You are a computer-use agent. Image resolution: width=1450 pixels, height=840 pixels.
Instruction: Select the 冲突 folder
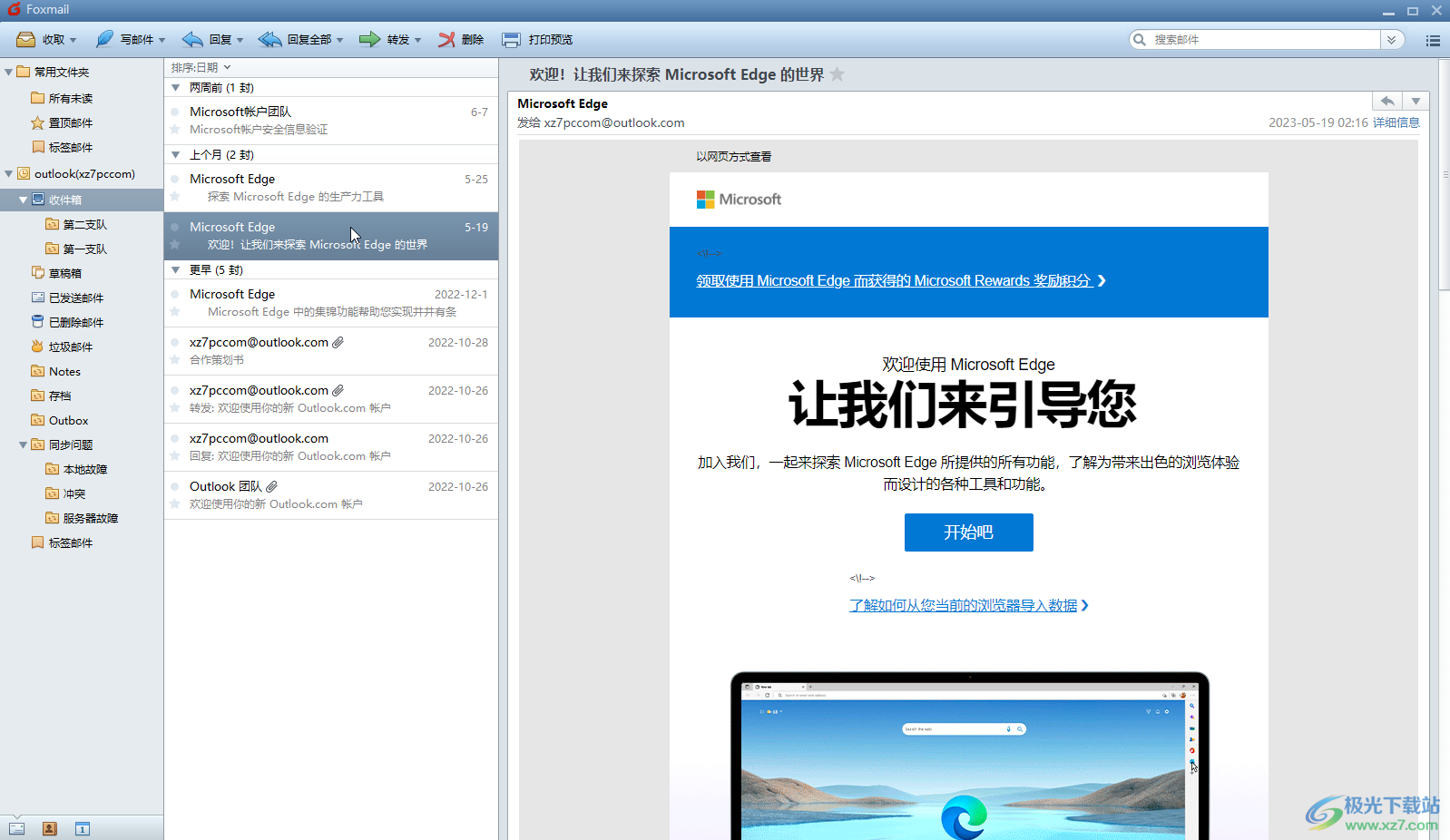(x=66, y=493)
